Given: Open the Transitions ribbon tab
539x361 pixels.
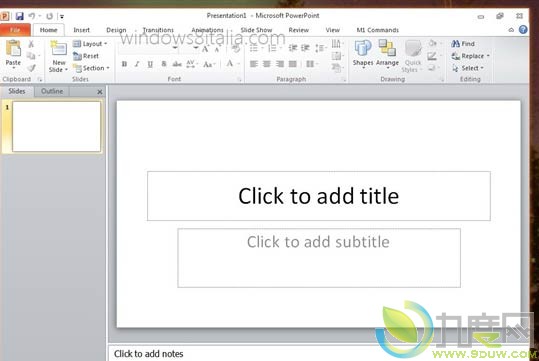Looking at the screenshot, I should click(158, 30).
